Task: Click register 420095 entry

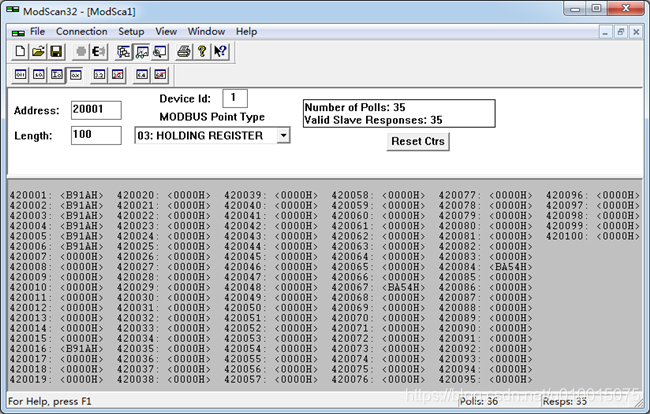Action: point(486,380)
